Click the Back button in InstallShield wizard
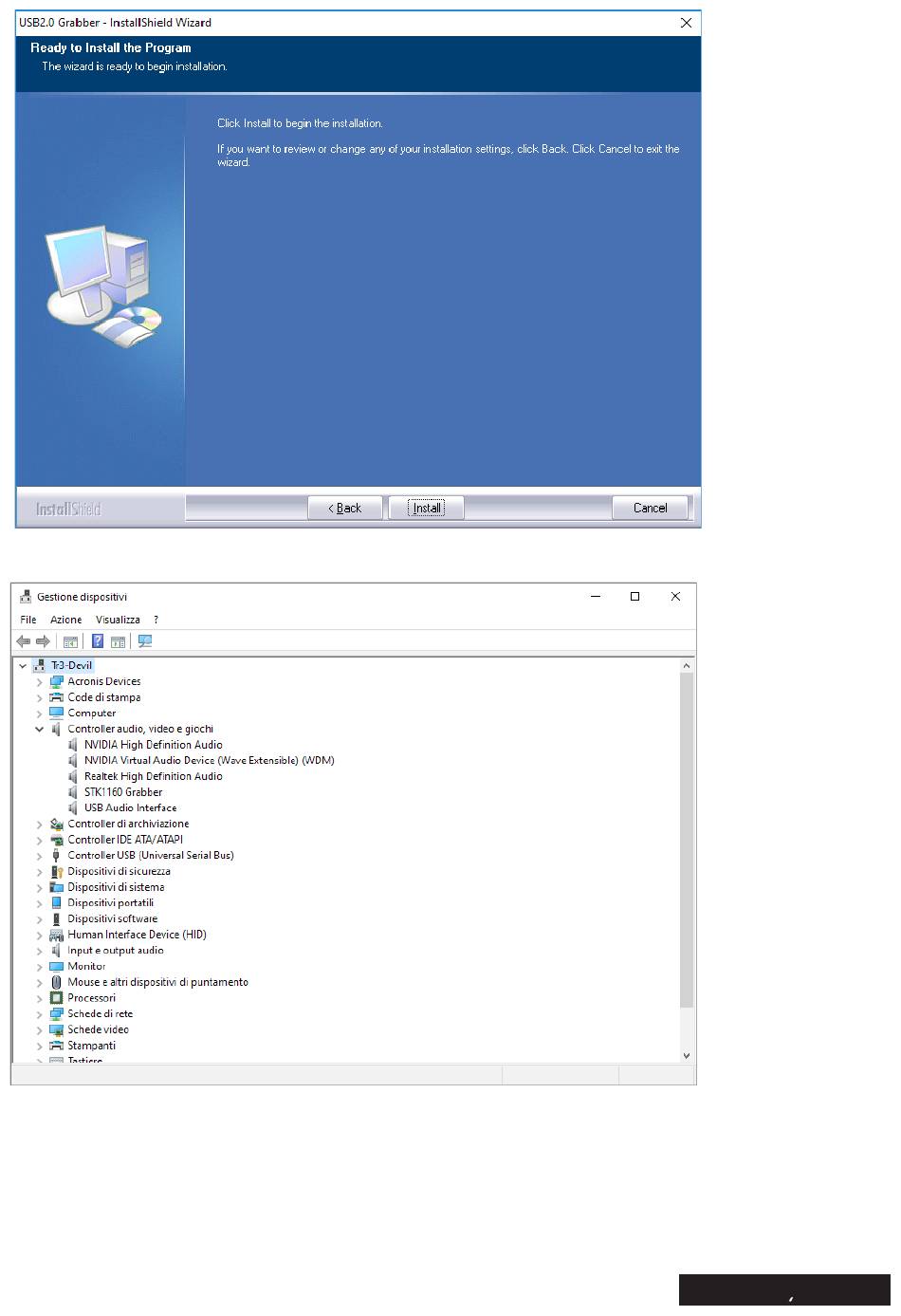The image size is (901, 1316). (345, 509)
